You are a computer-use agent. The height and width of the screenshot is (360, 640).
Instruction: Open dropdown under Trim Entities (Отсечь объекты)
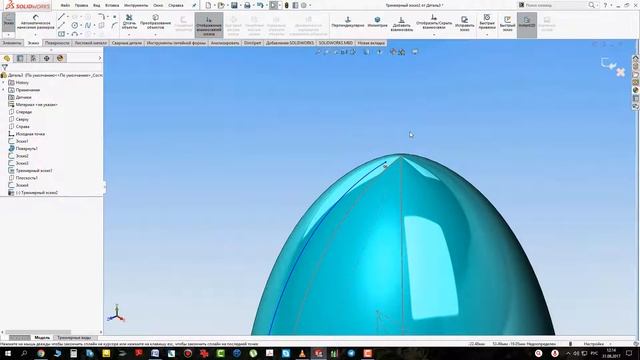[129, 35]
